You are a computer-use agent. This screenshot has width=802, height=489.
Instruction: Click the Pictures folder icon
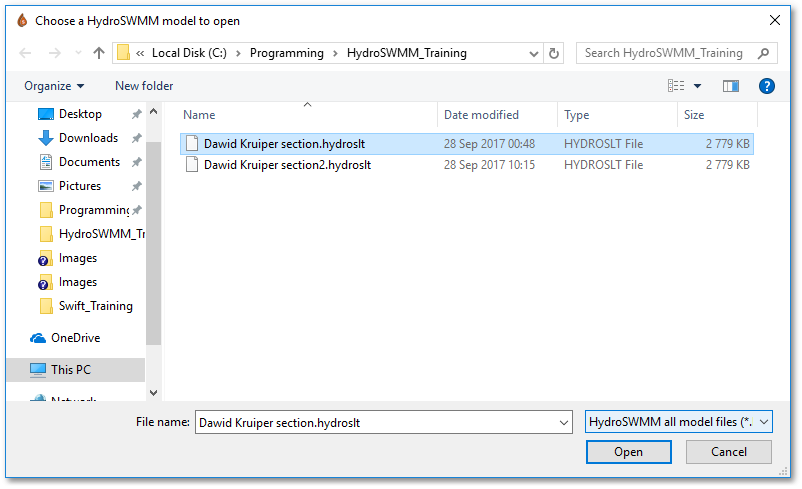[46, 186]
